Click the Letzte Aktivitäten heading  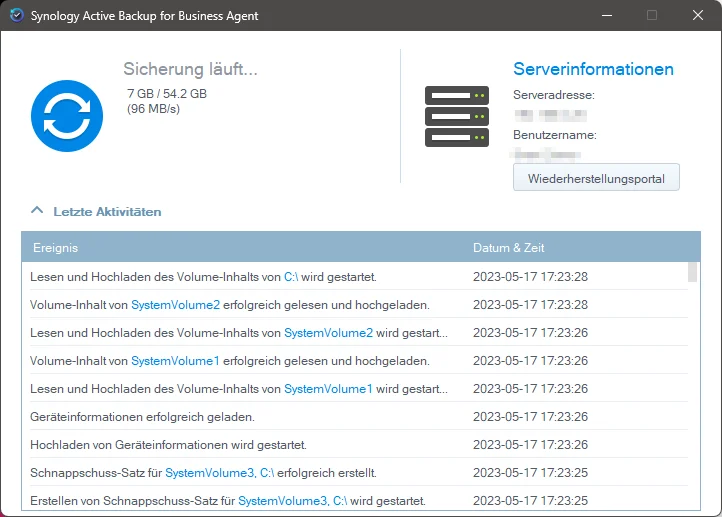pyautogui.click(x=107, y=212)
